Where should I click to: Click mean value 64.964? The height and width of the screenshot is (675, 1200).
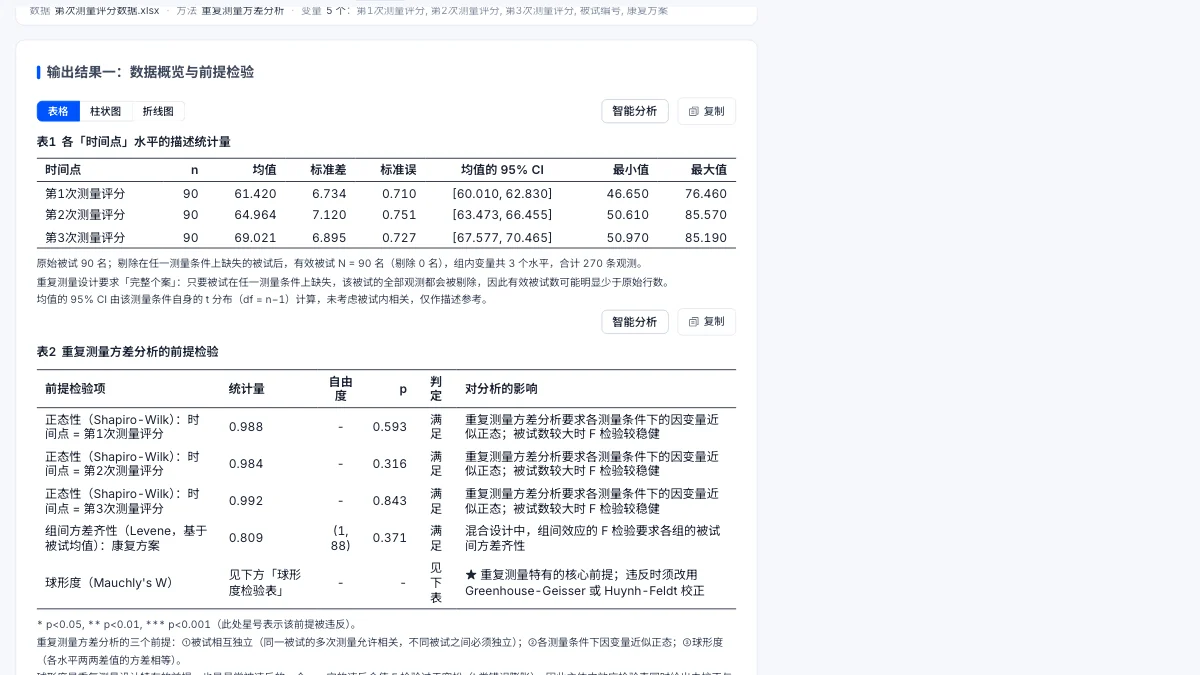click(x=255, y=215)
